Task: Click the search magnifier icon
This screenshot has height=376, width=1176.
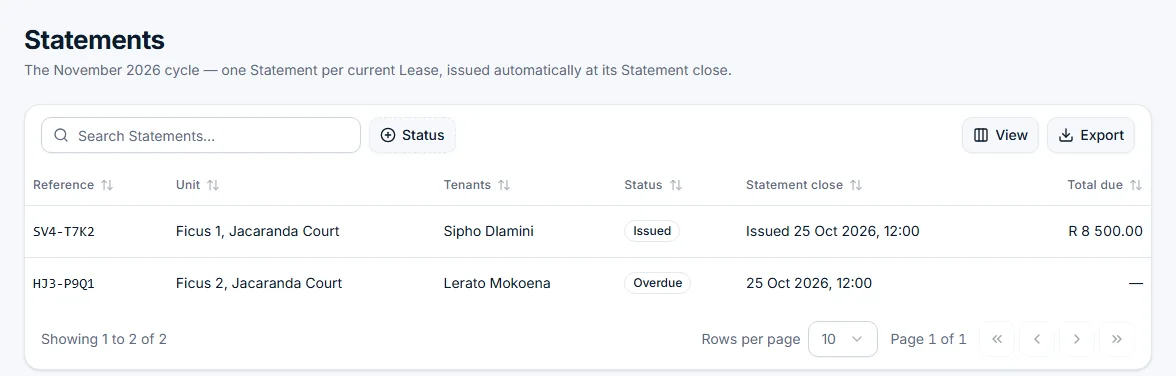Action: click(62, 136)
